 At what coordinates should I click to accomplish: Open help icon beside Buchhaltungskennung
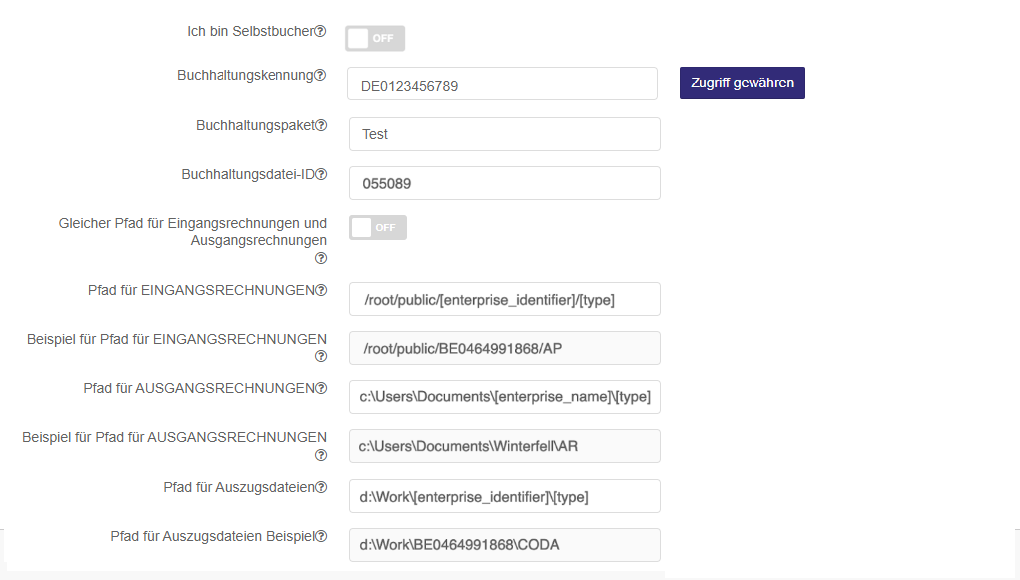(320, 75)
